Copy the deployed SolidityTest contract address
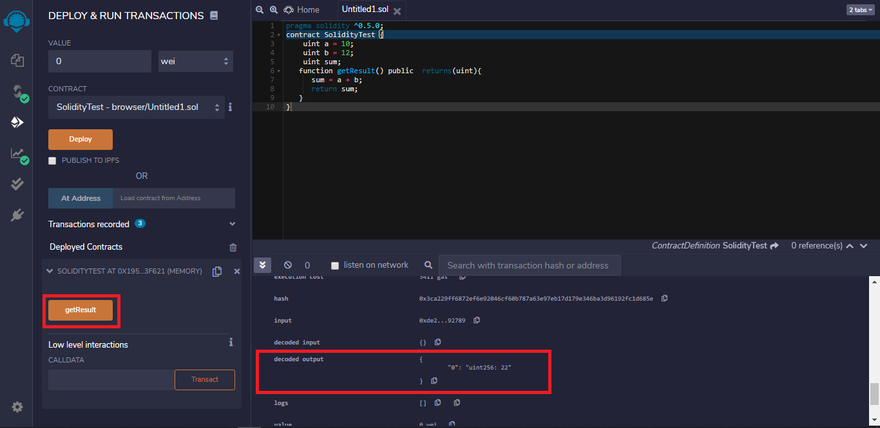This screenshot has width=880, height=428. coord(217,272)
